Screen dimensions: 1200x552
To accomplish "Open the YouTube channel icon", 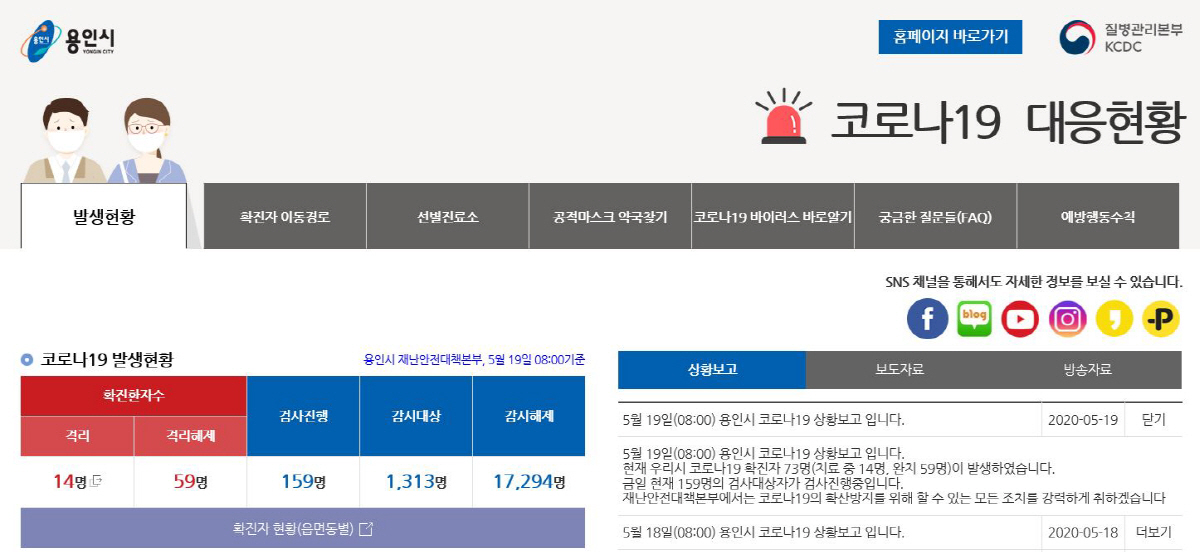I will pos(1020,319).
